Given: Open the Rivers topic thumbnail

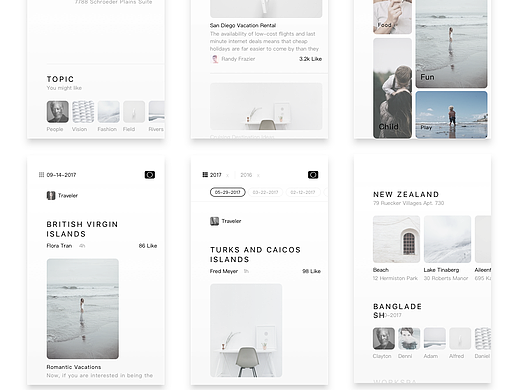Looking at the screenshot, I should [156, 112].
